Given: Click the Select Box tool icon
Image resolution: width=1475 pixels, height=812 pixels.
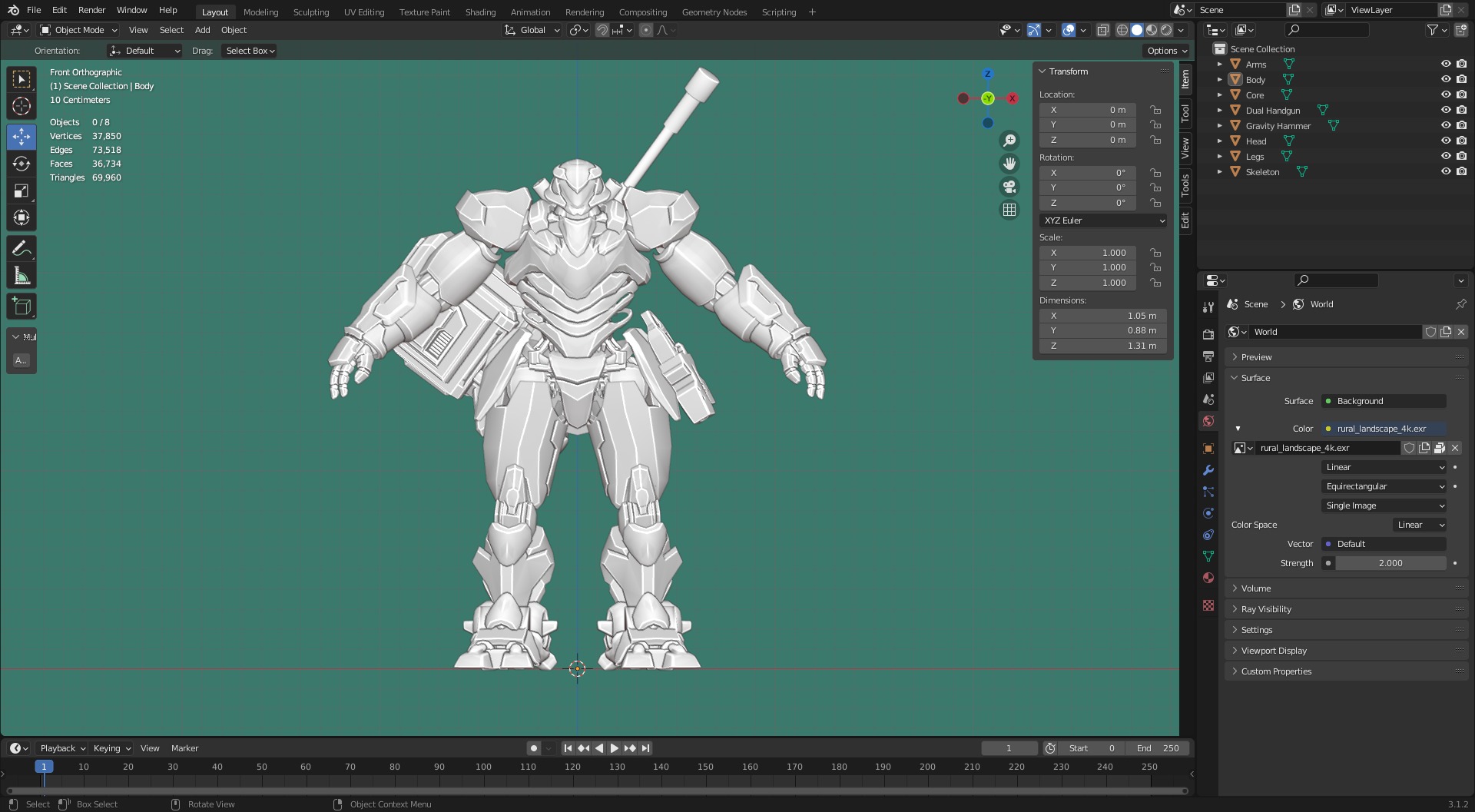Looking at the screenshot, I should click(22, 79).
